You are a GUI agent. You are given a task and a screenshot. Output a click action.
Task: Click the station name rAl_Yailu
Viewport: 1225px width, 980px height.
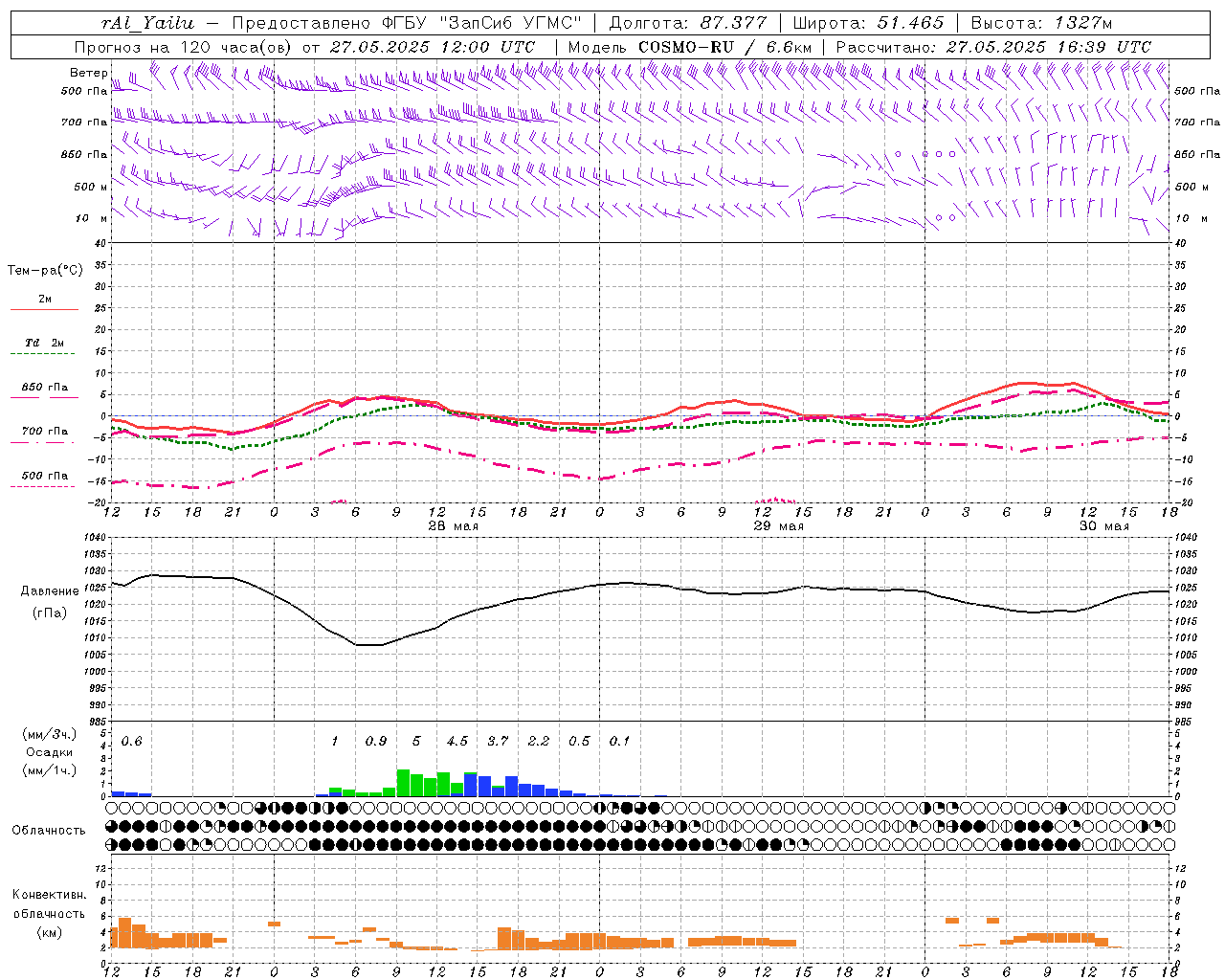(147, 23)
